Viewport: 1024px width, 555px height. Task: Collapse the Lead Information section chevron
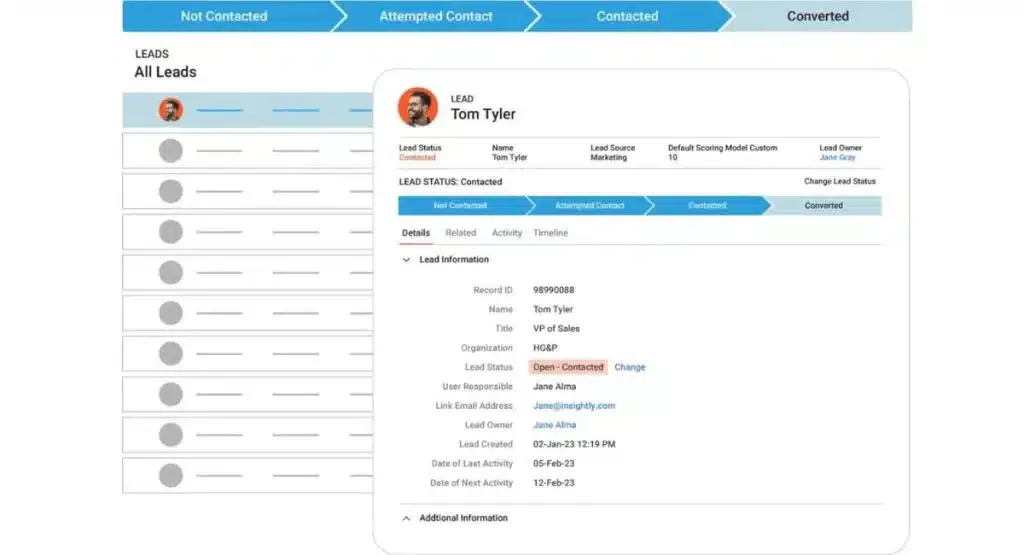pos(406,260)
